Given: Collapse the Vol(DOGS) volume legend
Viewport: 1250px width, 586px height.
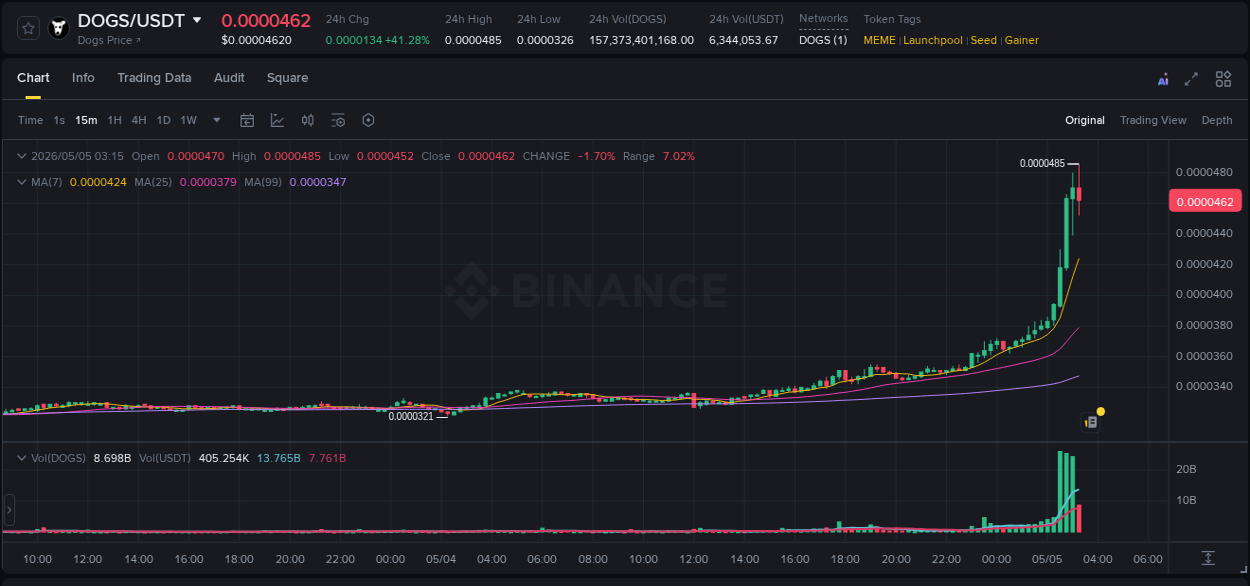Looking at the screenshot, I should pos(22,458).
